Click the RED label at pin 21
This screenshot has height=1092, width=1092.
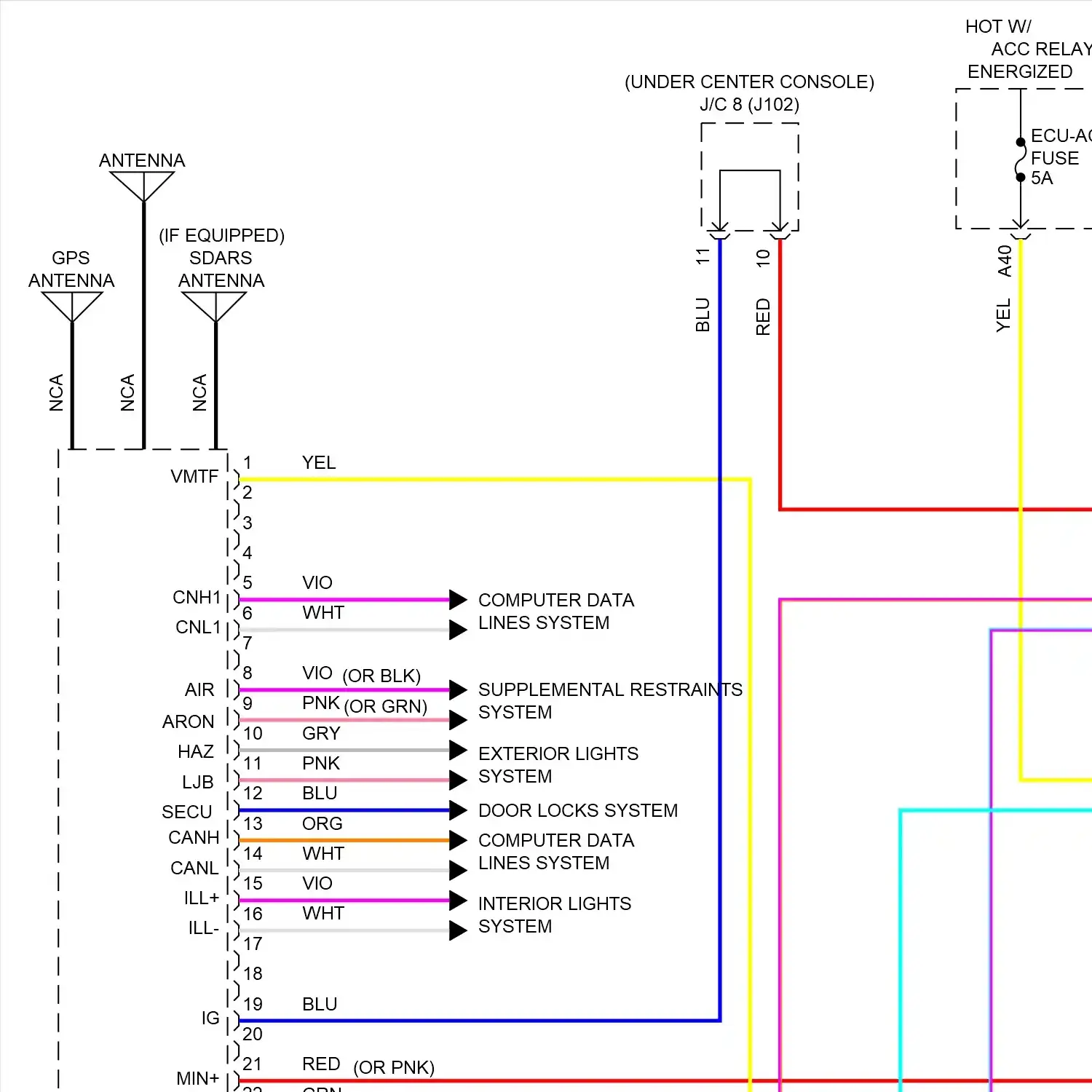click(321, 1064)
